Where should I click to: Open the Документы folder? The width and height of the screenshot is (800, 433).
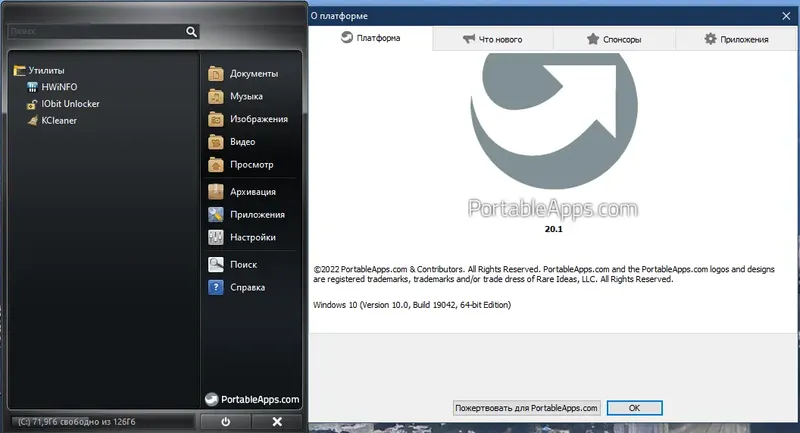click(x=243, y=74)
